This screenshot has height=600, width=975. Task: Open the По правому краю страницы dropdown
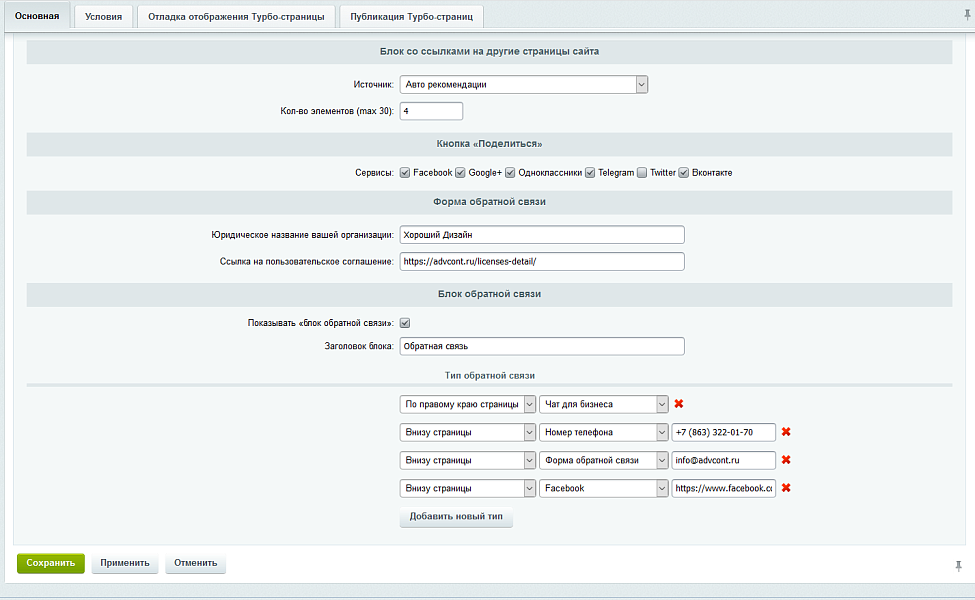[468, 404]
